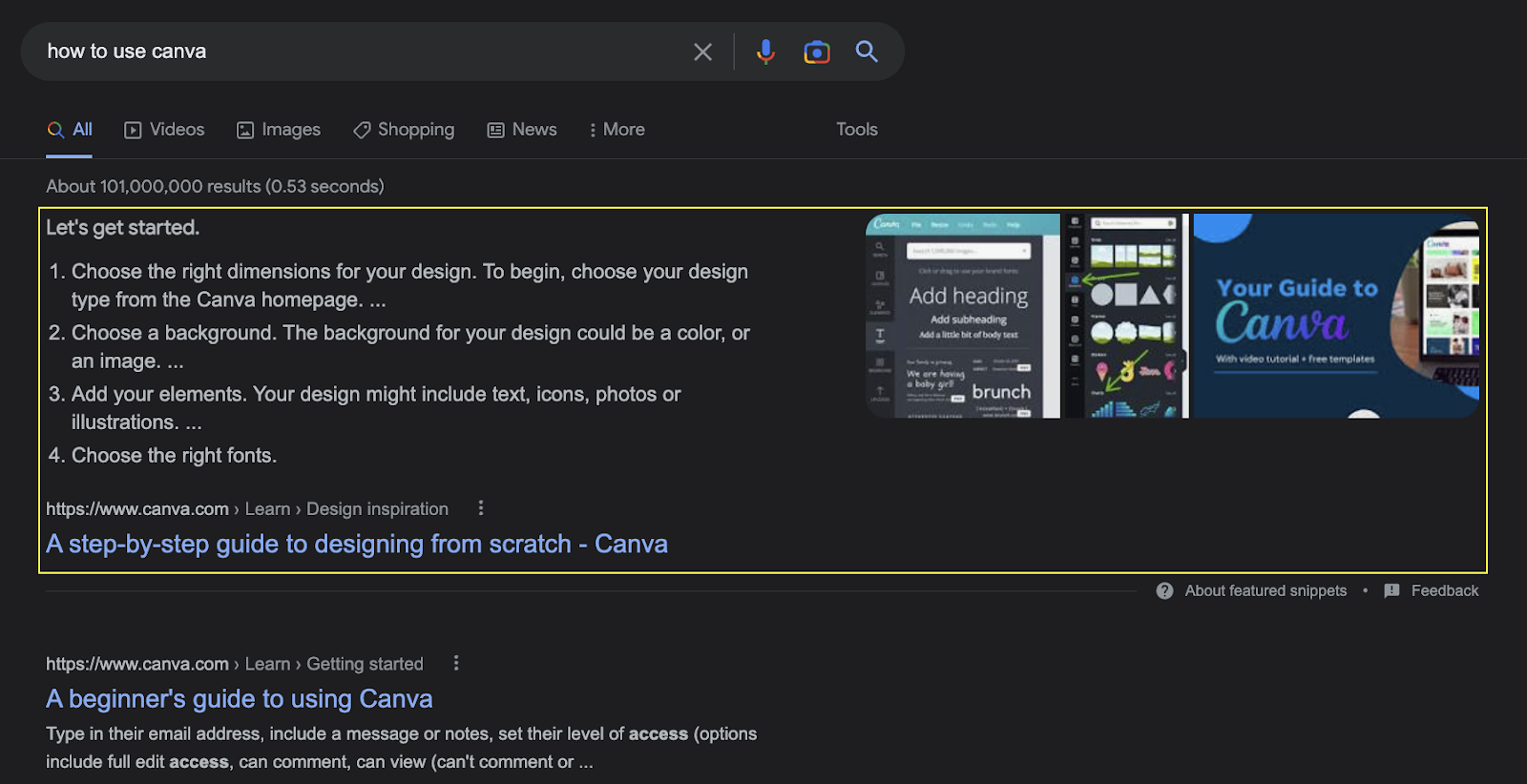Click the 'Type in their email address' result description

pos(401,748)
